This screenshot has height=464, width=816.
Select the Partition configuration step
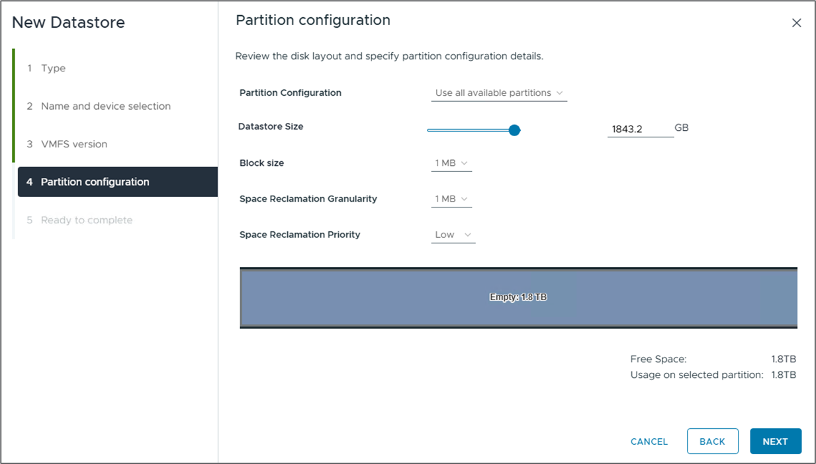[x=95, y=182]
